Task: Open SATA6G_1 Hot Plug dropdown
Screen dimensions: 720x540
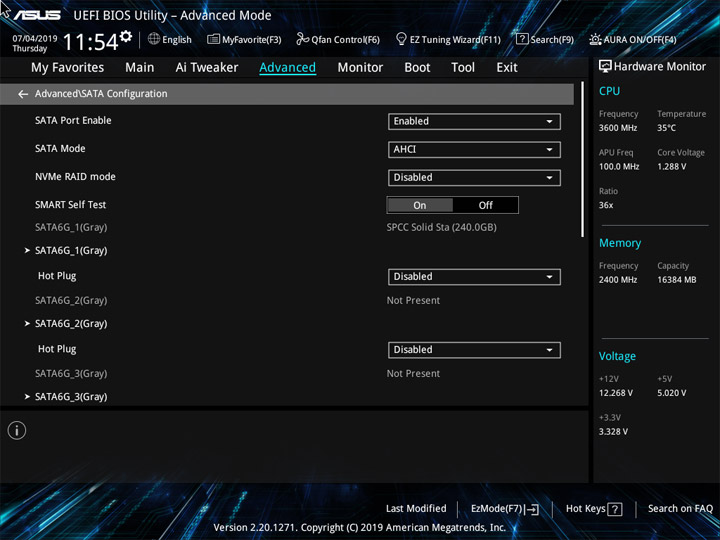Action: click(474, 277)
